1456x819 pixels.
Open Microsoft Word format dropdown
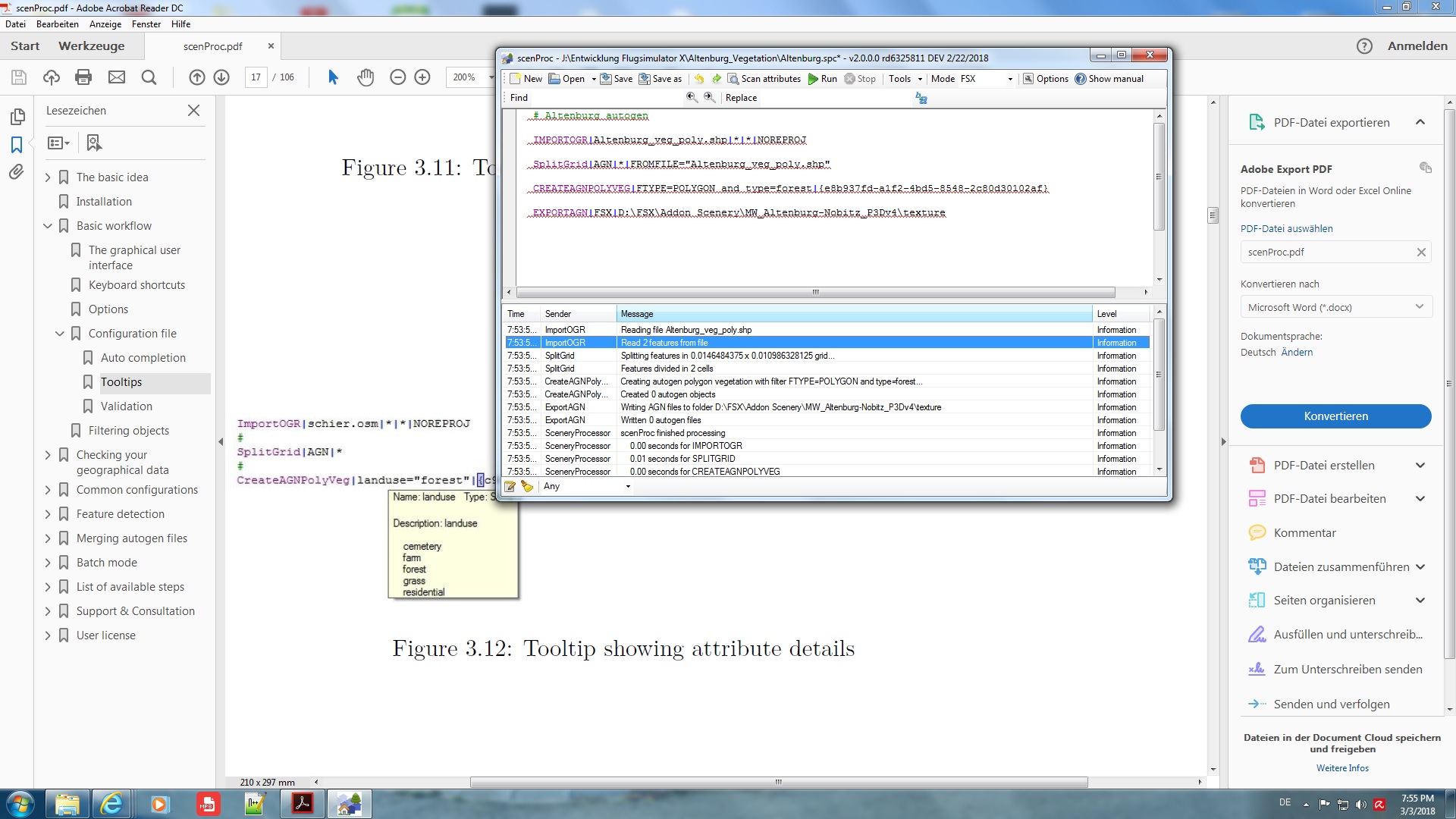click(1335, 307)
